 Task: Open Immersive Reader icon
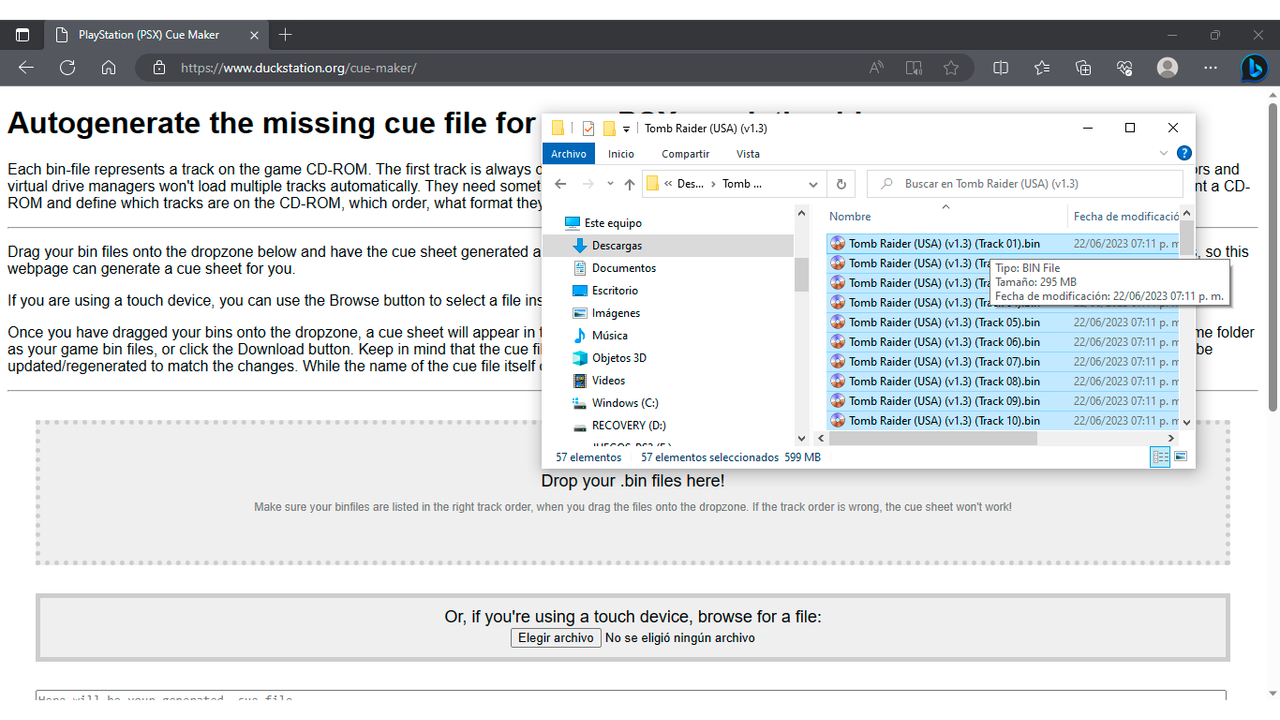(x=914, y=68)
